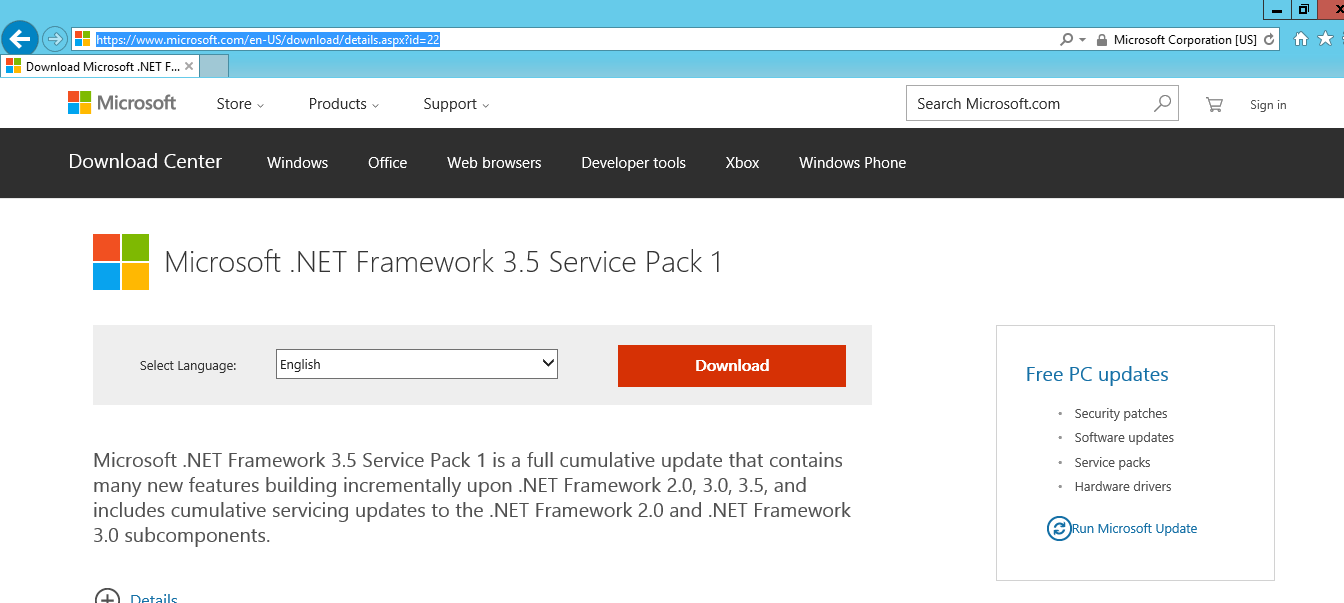Click the URL text in the address bar
Viewport: 1344px width, 603px height.
pyautogui.click(x=268, y=40)
